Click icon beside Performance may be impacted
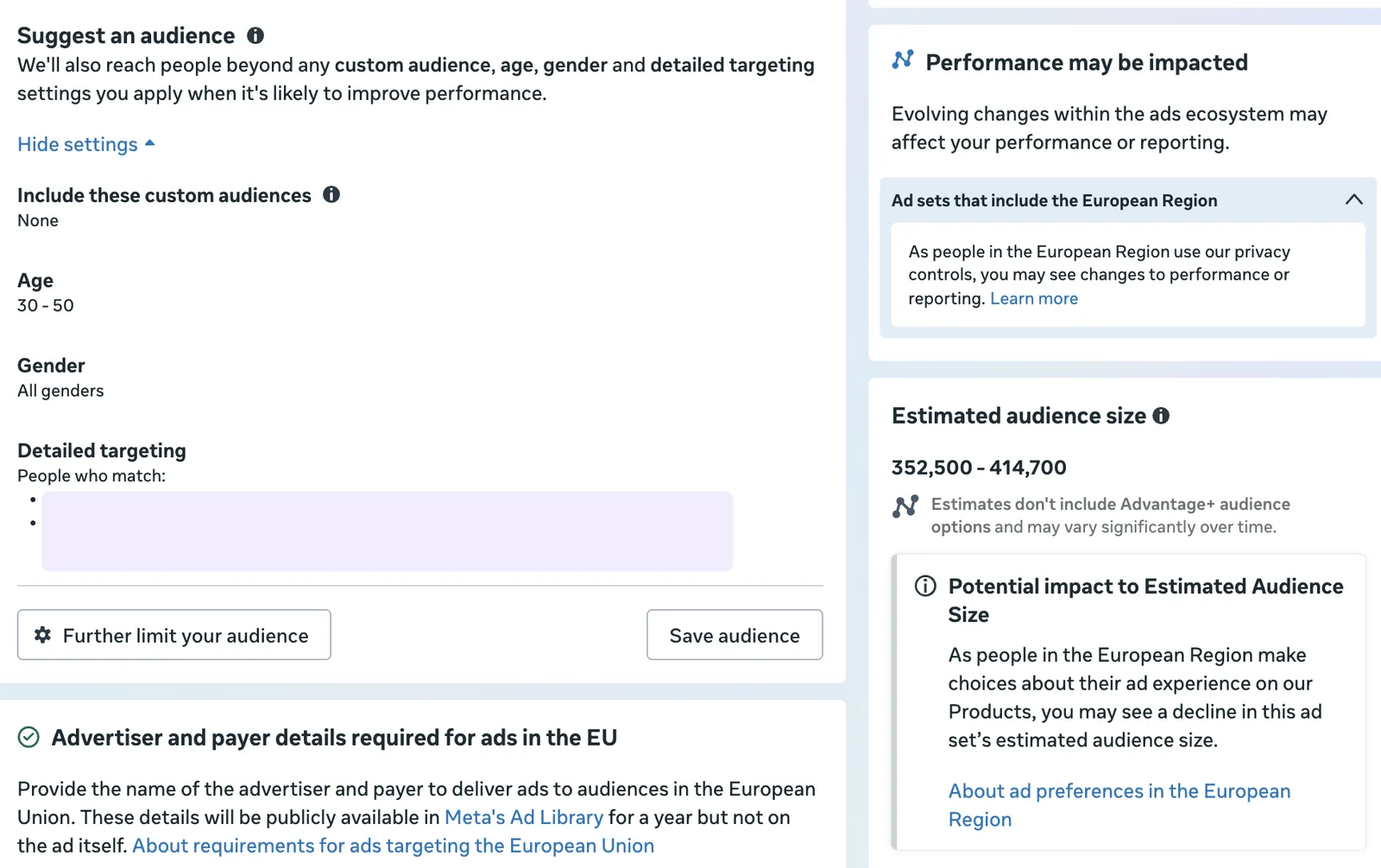Image resolution: width=1381 pixels, height=868 pixels. 903,60
